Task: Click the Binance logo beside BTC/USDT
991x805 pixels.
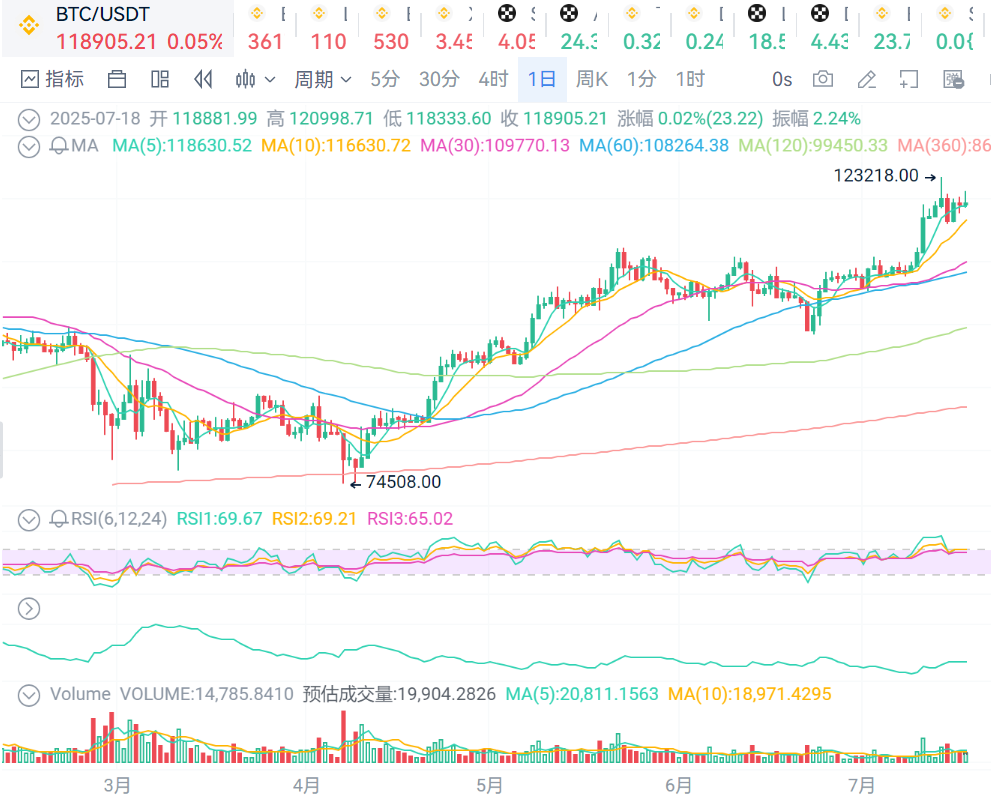Action: (28, 25)
